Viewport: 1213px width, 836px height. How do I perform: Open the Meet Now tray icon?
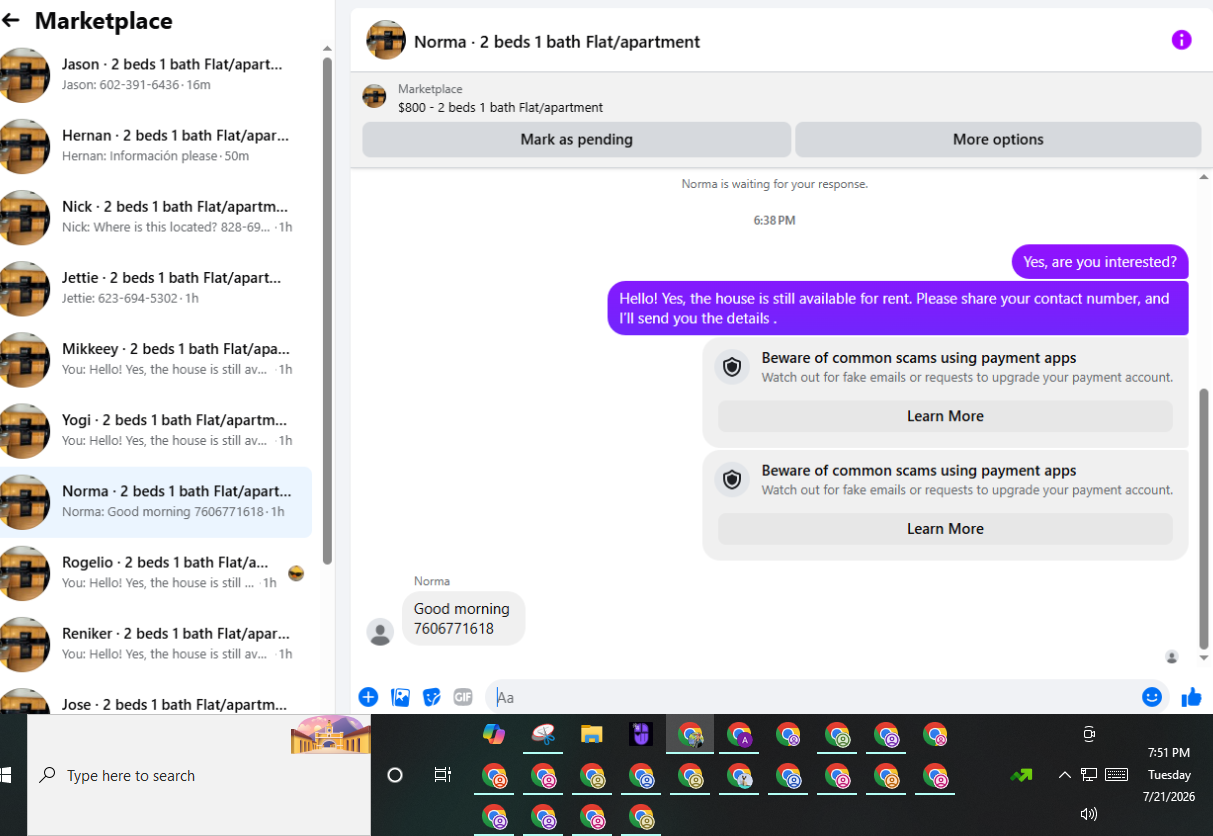coord(1089,734)
